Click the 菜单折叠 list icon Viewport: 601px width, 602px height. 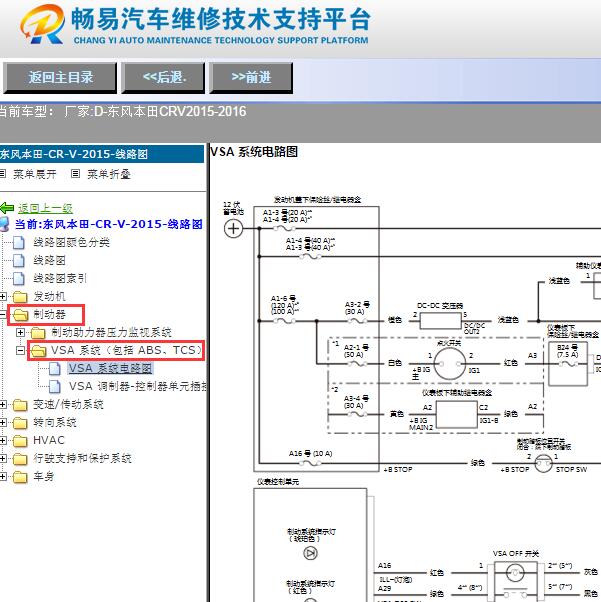coord(76,174)
